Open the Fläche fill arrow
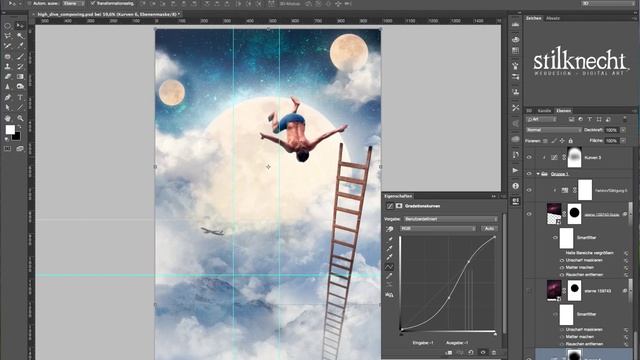 click(x=623, y=140)
